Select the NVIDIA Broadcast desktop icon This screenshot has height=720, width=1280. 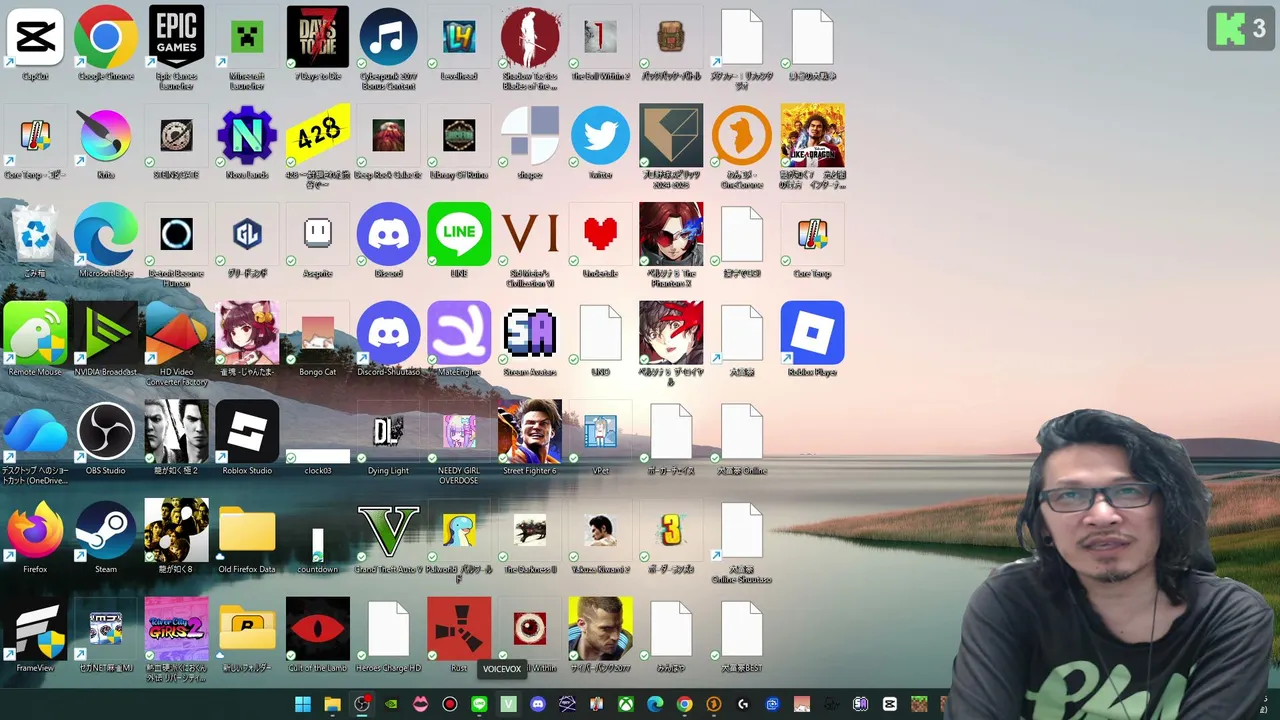[106, 333]
